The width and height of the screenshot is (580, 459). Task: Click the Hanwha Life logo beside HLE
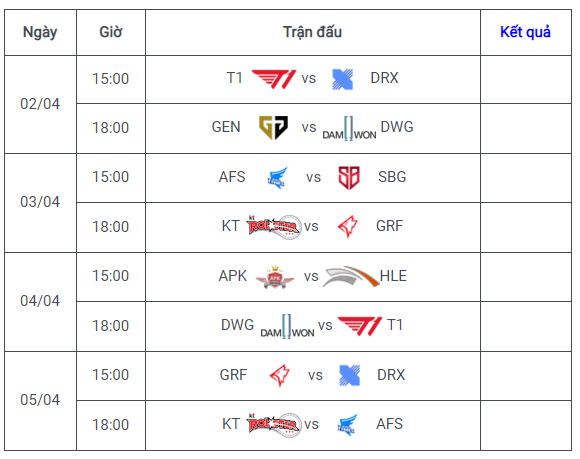coord(351,276)
